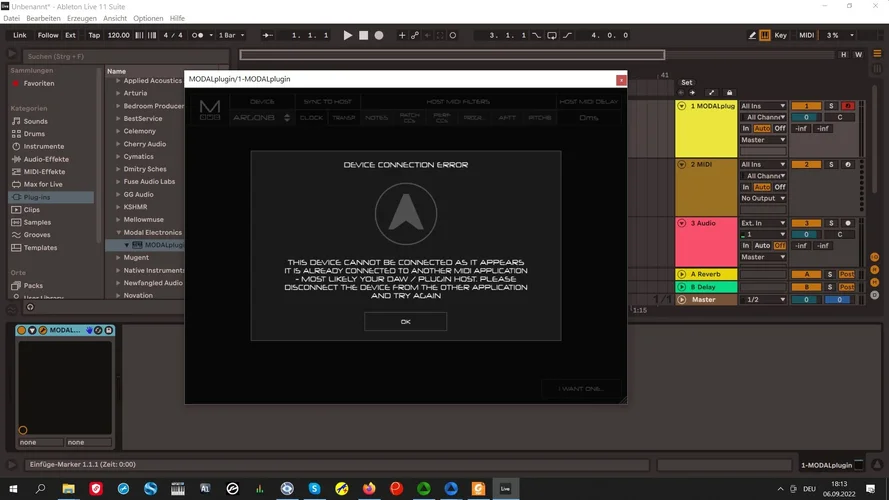Click the Session Record circle button

(452, 35)
